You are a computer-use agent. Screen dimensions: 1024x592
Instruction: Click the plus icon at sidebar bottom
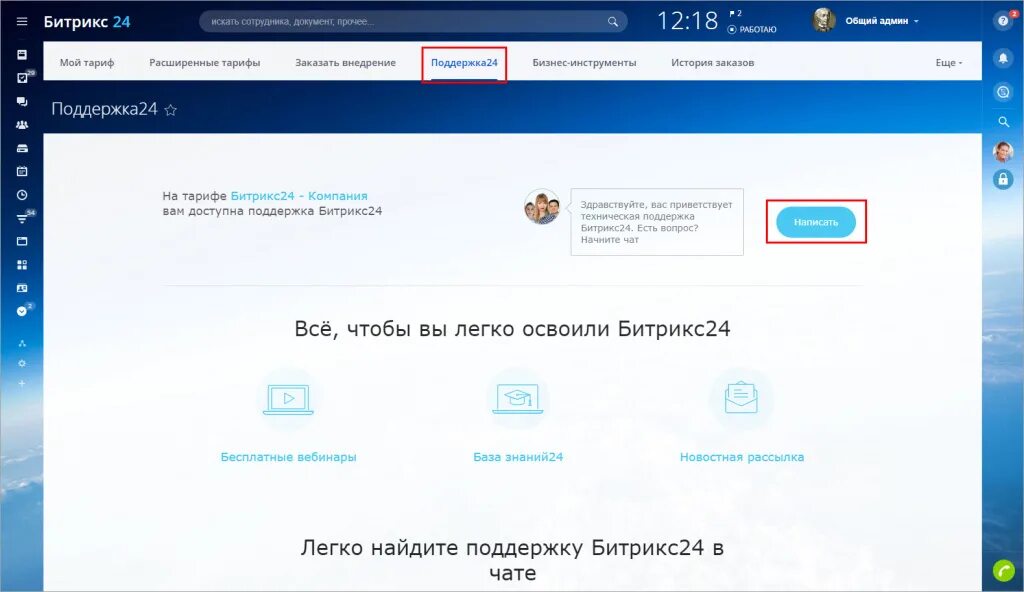click(x=22, y=384)
